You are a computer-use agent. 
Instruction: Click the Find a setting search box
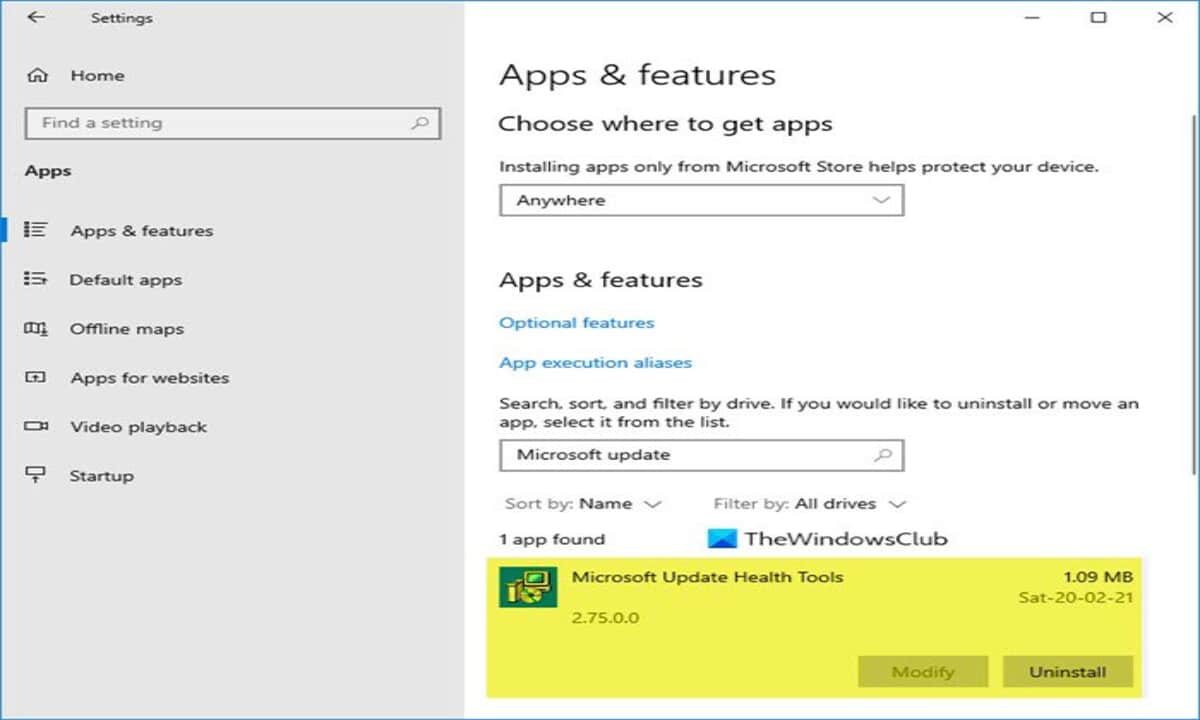pos(232,123)
